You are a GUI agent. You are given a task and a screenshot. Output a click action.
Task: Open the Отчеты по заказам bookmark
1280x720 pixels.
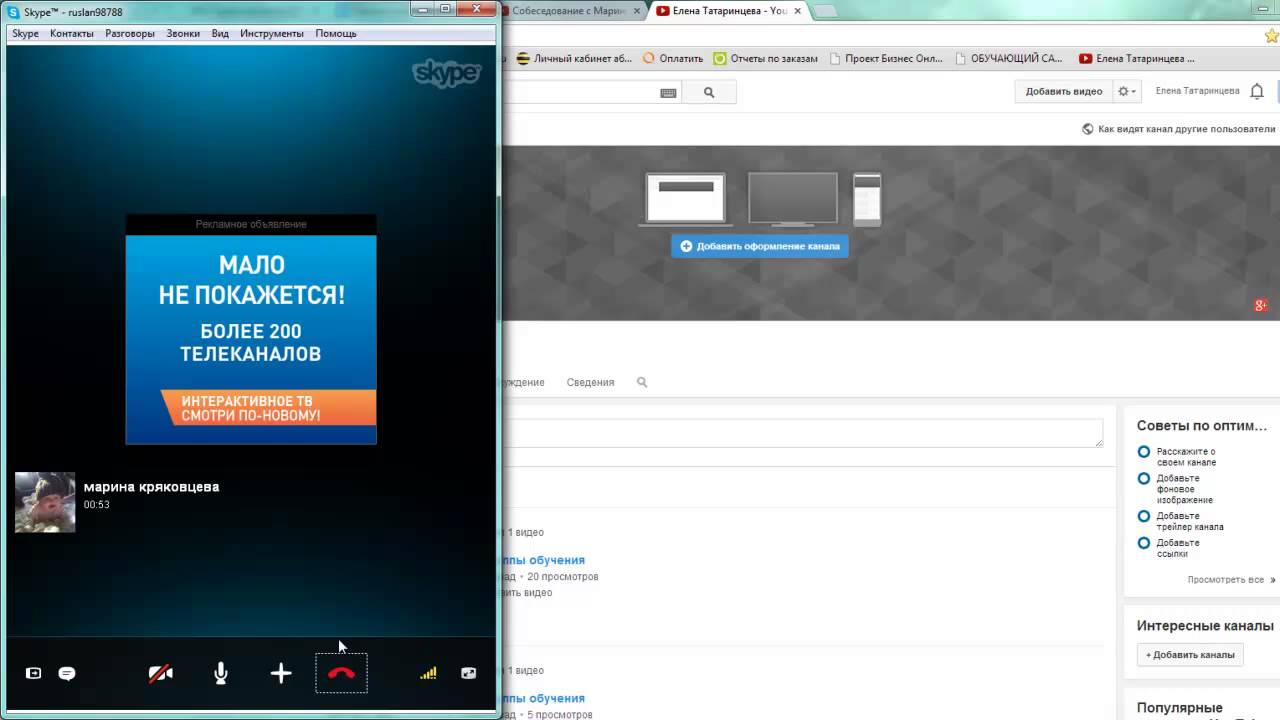(766, 58)
